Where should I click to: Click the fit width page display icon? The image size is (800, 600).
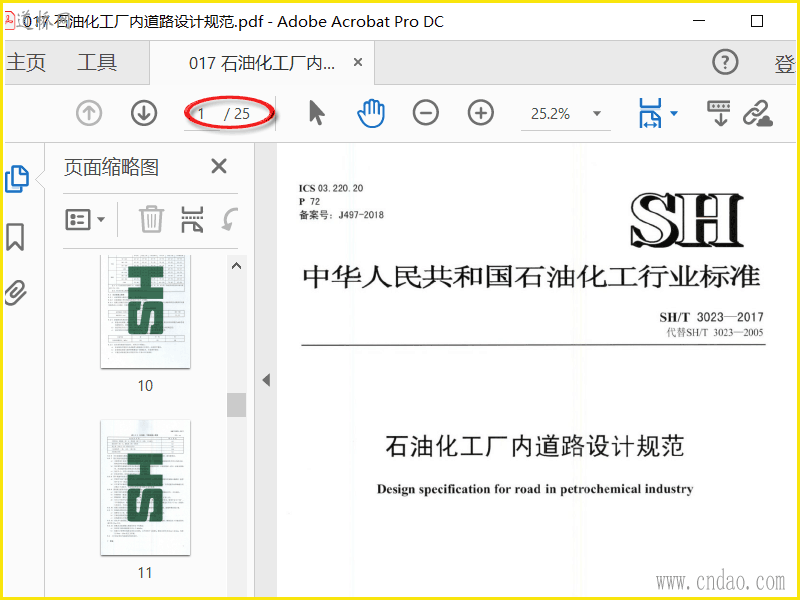pyautogui.click(x=649, y=113)
